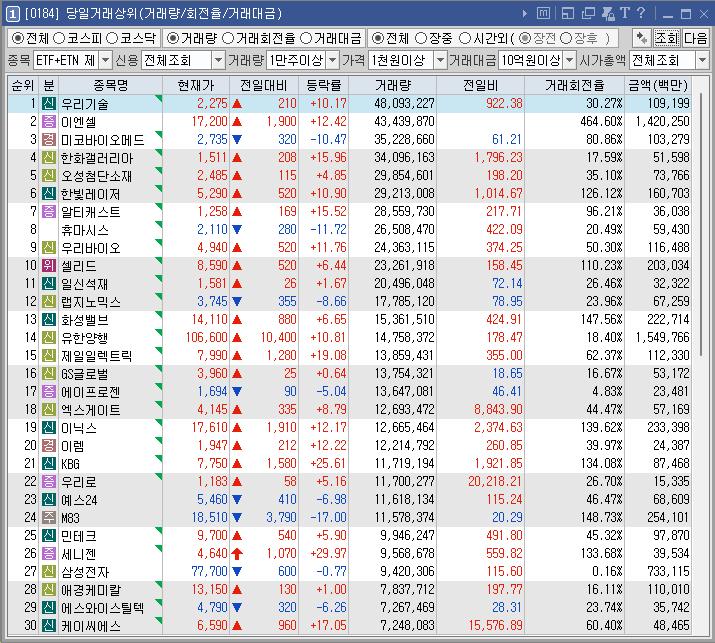Open the 에스와이스틸텍 stock name
Image resolution: width=715 pixels, height=643 pixels.
click(103, 608)
